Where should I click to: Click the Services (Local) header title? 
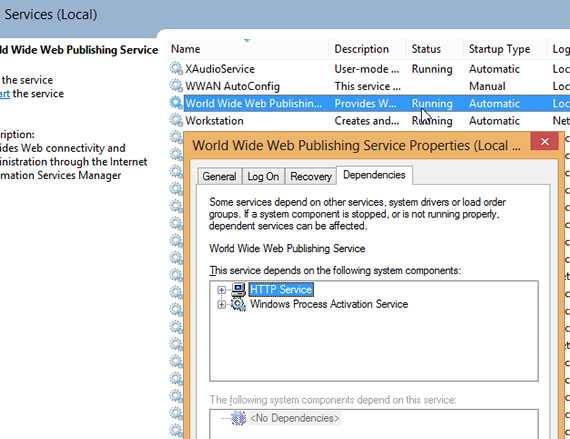click(x=51, y=15)
